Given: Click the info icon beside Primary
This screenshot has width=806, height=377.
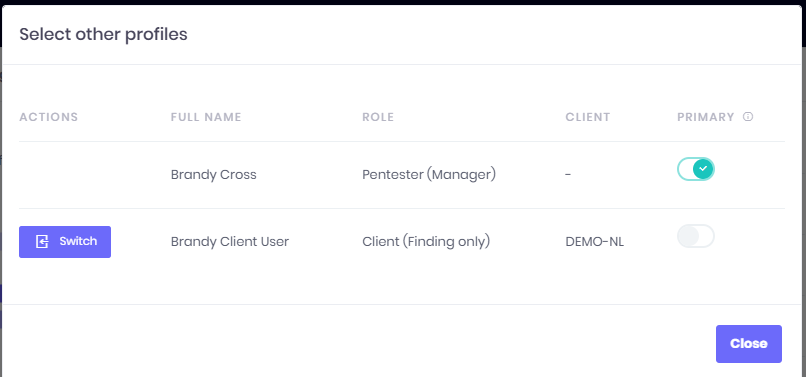Looking at the screenshot, I should click(748, 117).
